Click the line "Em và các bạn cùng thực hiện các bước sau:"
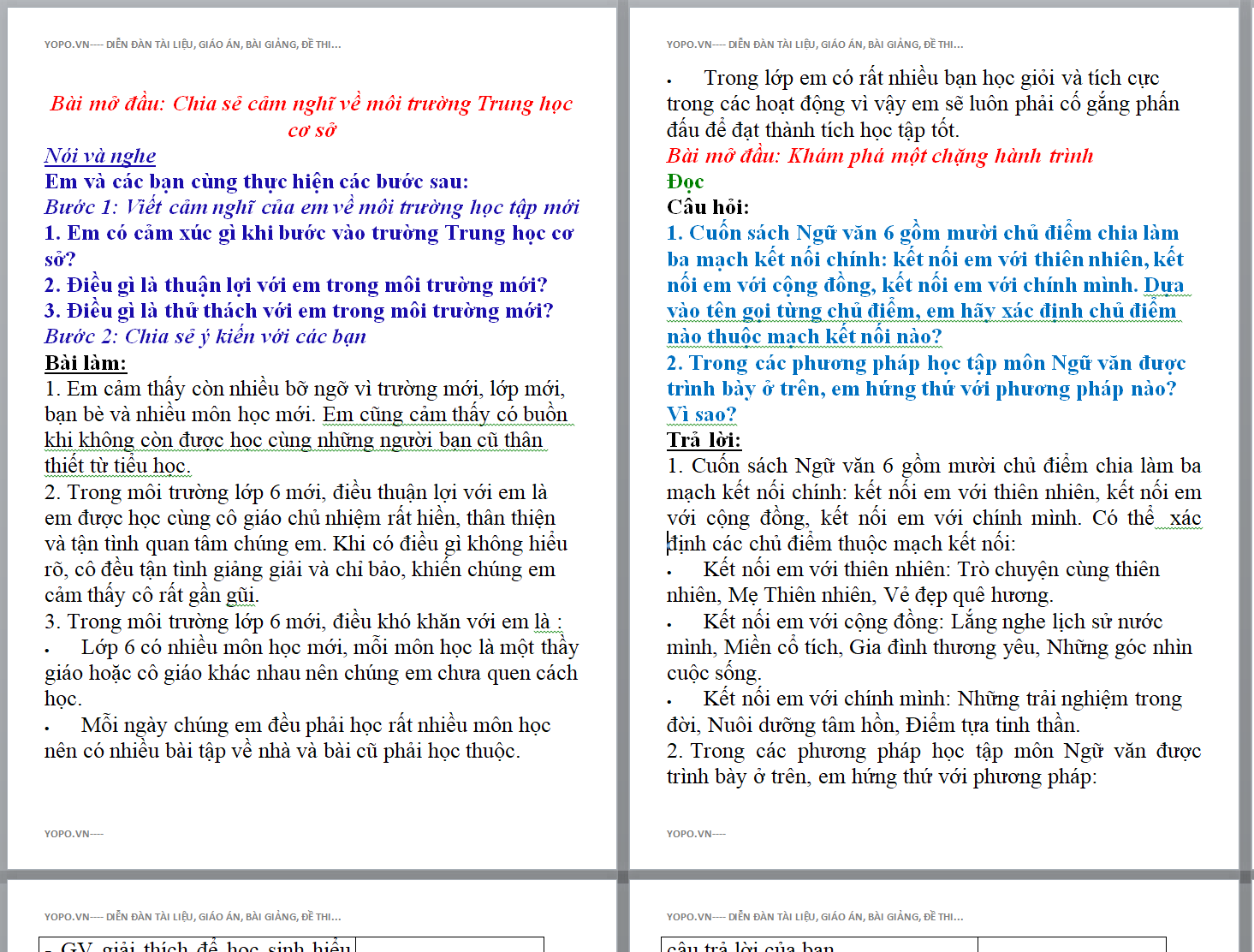This screenshot has width=1254, height=952. 257,181
